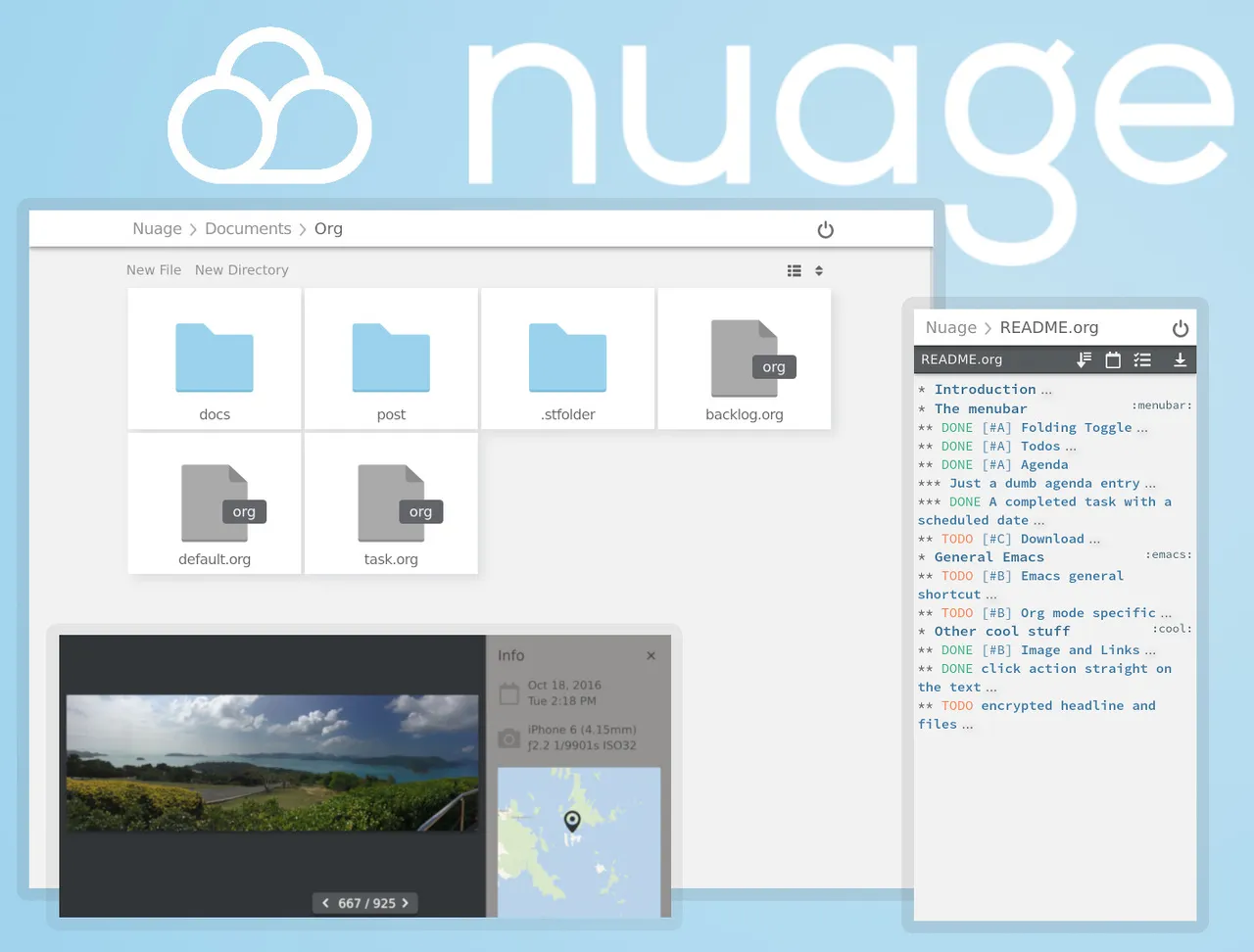Screen dimensions: 1254x952
Task: Click the :emacs: tag
Action: [1169, 554]
